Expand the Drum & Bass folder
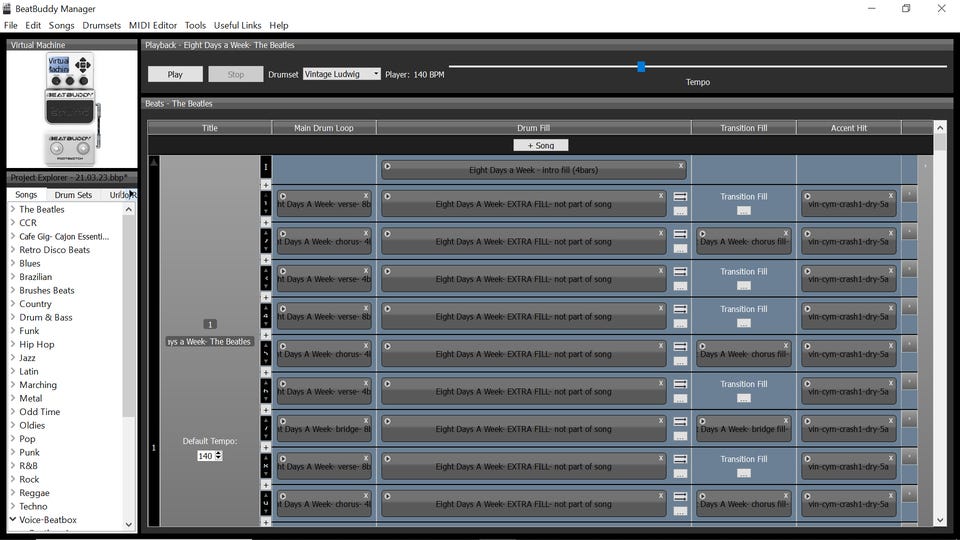 pyautogui.click(x=13, y=317)
